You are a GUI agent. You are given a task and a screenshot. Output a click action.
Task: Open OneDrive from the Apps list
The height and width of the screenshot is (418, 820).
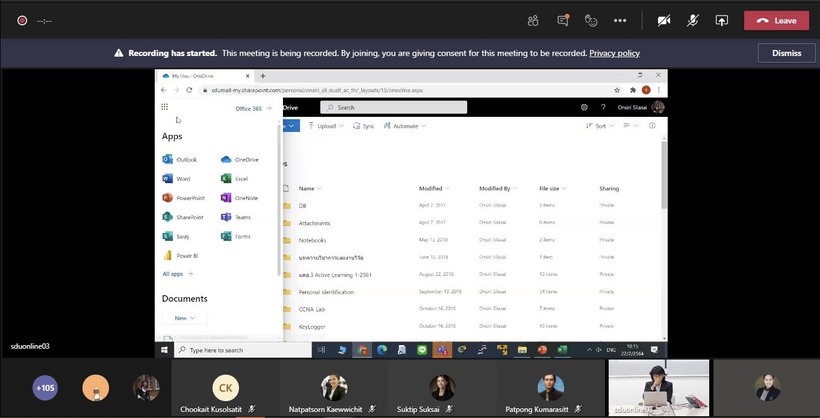click(240, 160)
